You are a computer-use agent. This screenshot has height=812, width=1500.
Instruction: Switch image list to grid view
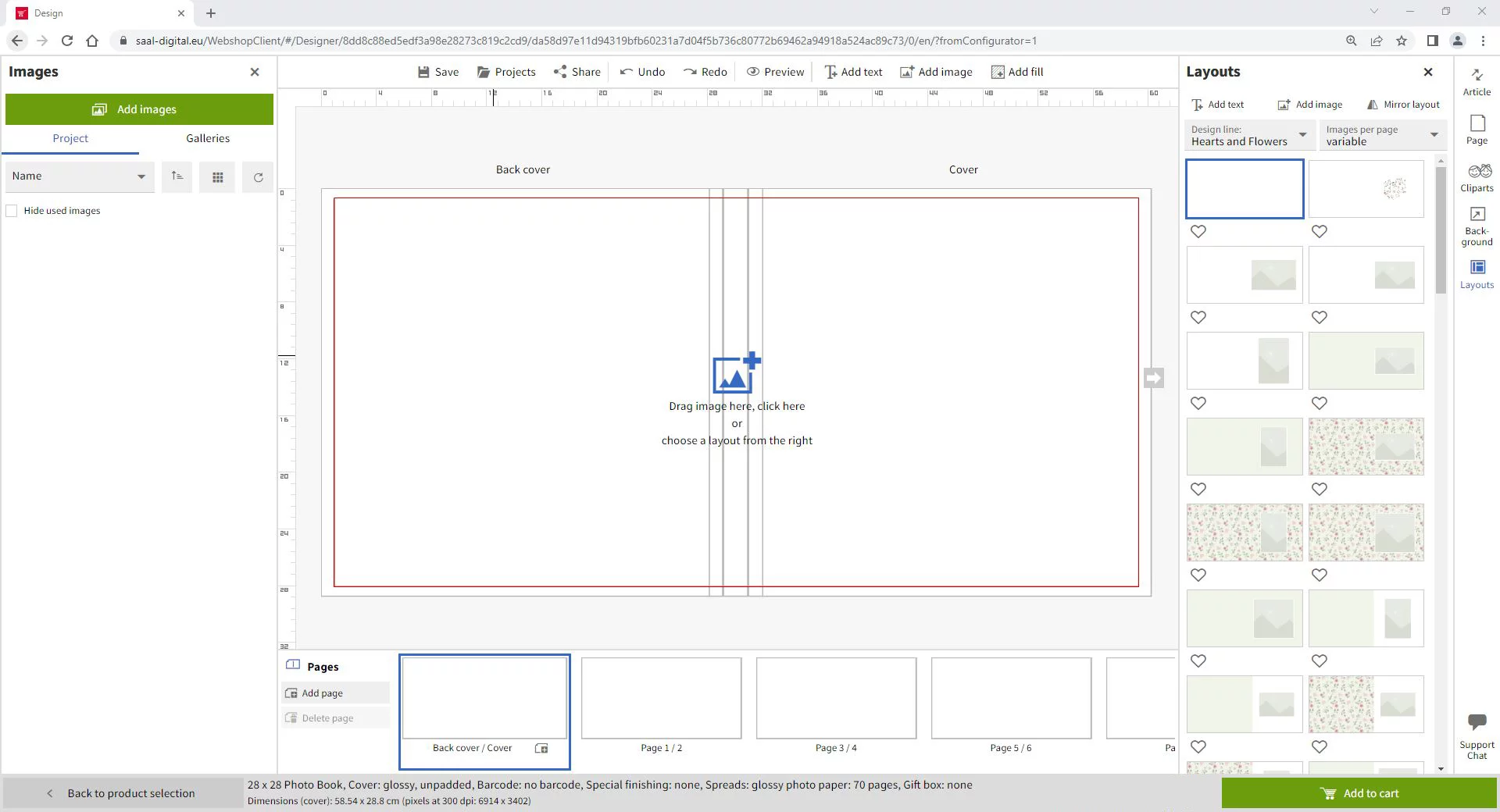217,177
